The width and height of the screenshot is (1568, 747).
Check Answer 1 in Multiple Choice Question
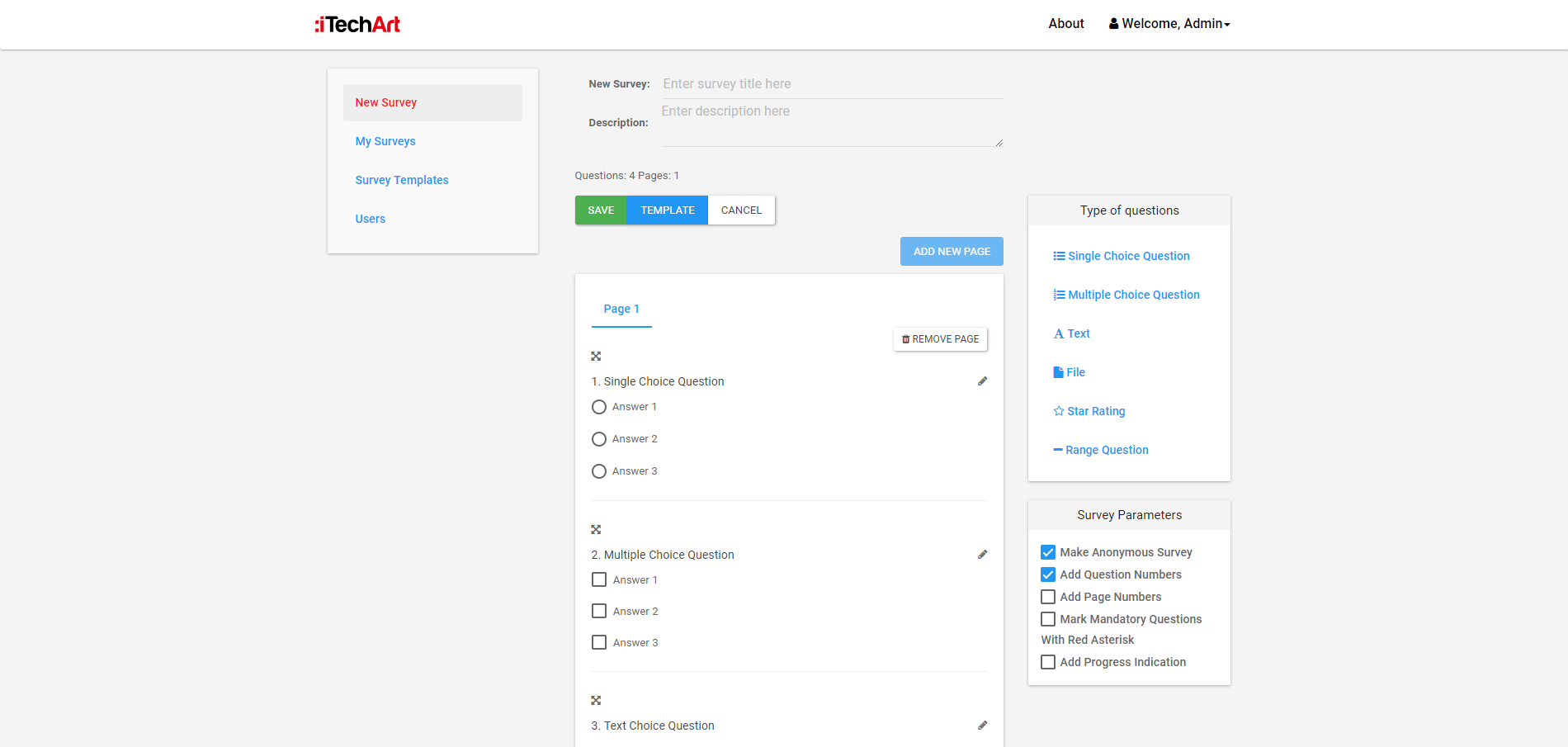(599, 580)
